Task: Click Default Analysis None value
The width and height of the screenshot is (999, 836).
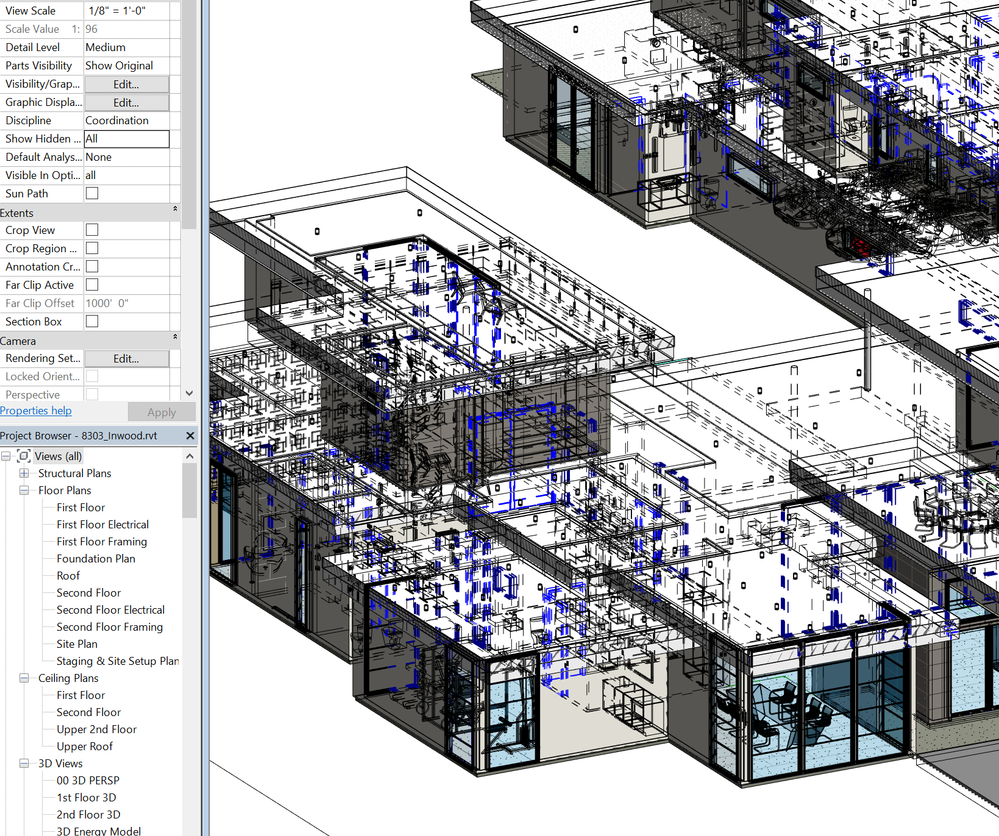Action: (x=127, y=157)
